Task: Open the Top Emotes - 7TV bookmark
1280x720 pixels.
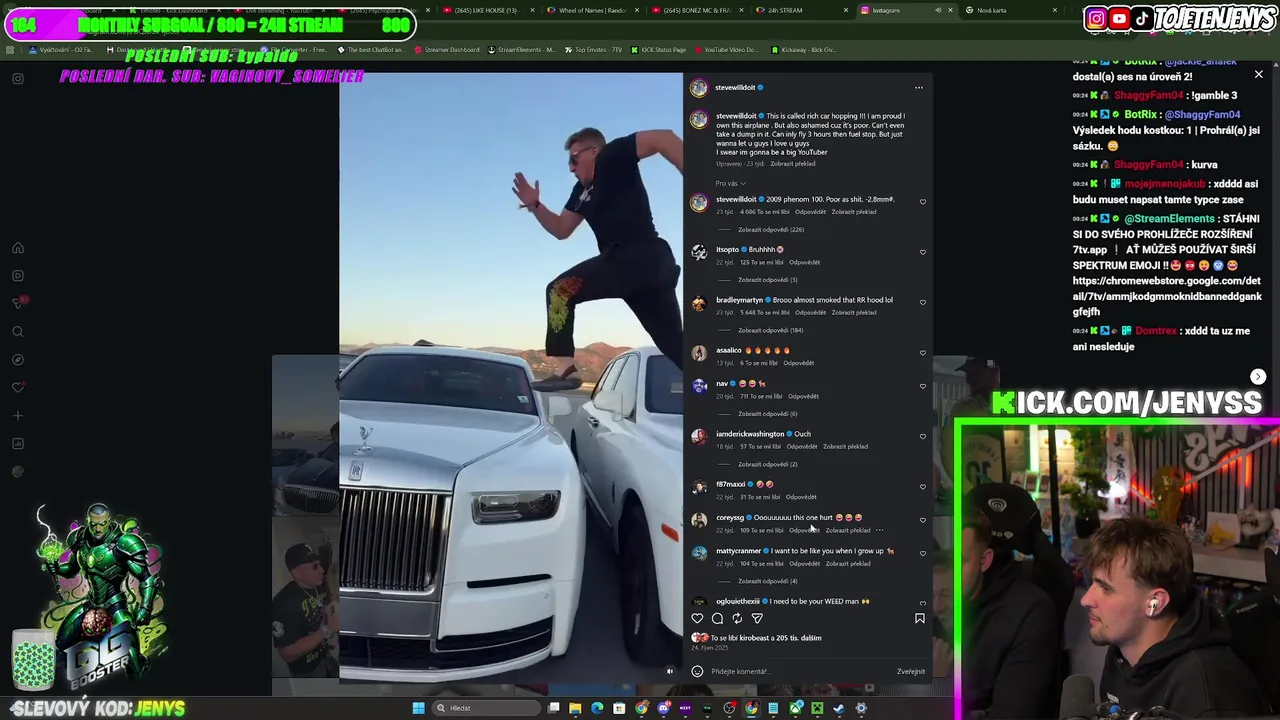Action: point(593,49)
